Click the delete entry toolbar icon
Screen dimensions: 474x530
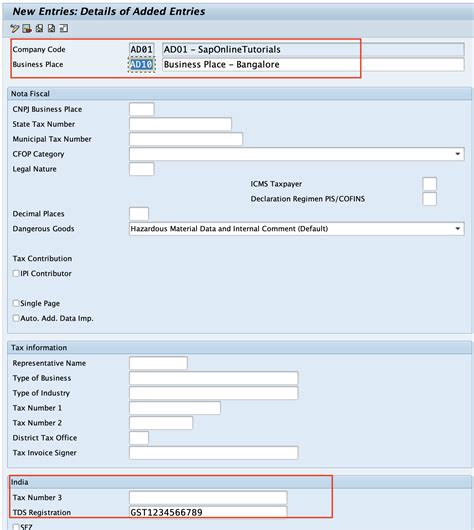(x=27, y=28)
